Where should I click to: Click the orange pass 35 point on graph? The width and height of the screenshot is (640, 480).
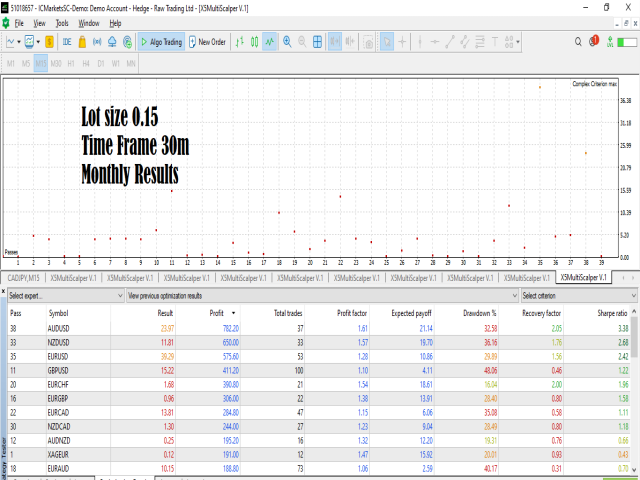[540, 87]
